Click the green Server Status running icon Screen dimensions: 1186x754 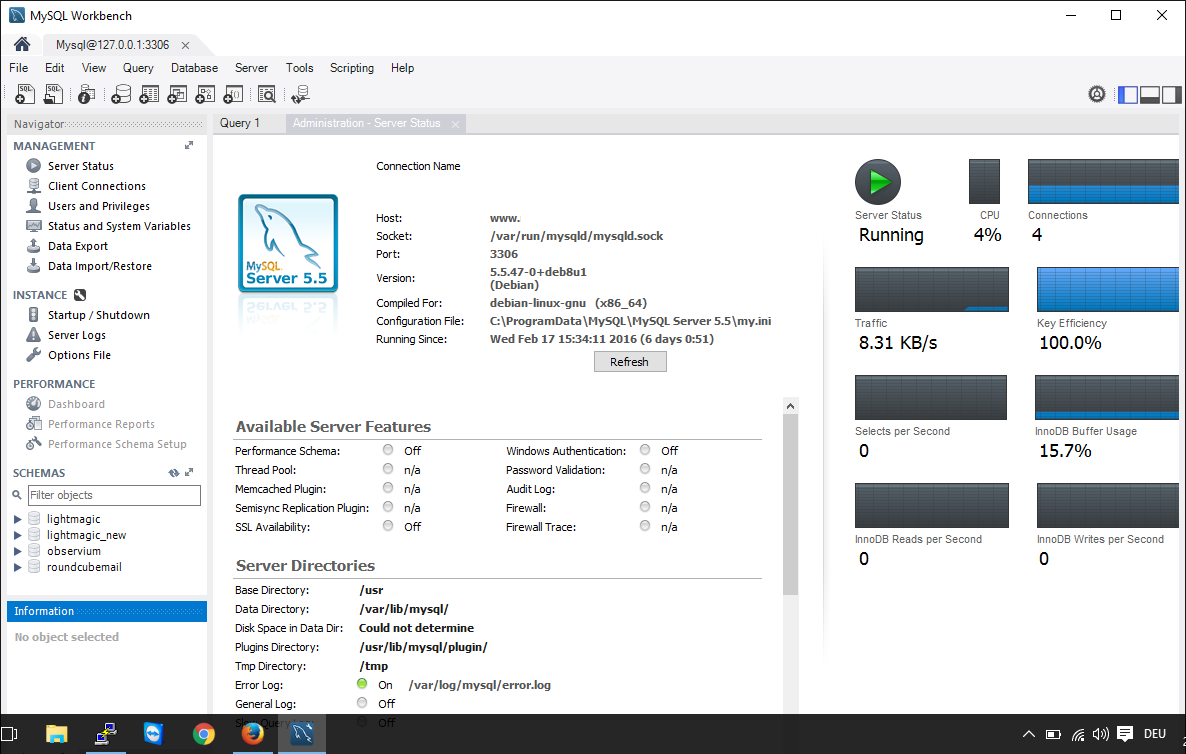point(877,182)
